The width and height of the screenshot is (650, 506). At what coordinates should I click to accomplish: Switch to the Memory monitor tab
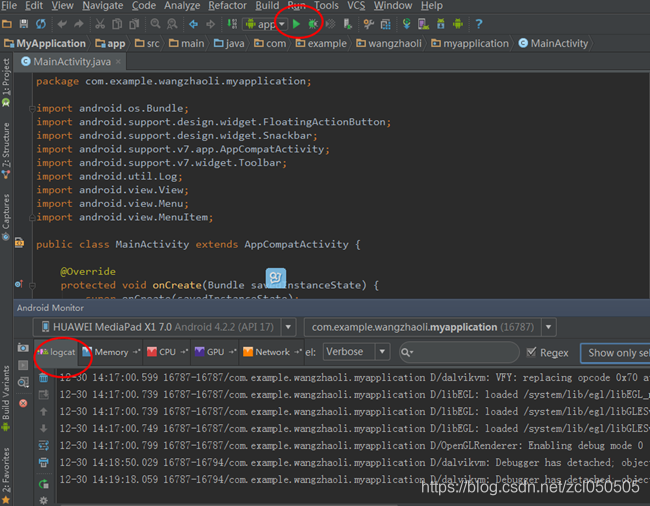(111, 352)
